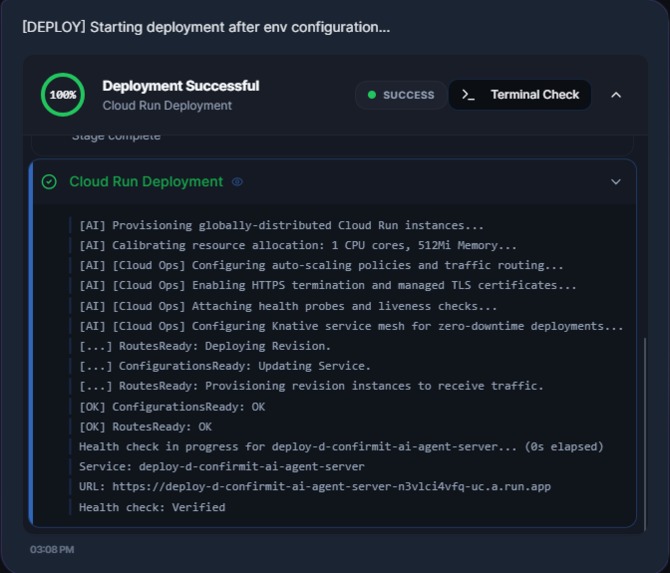Select the 'RoutesReady: Deploying Revision.' log line
The width and height of the screenshot is (670, 573).
tap(205, 346)
